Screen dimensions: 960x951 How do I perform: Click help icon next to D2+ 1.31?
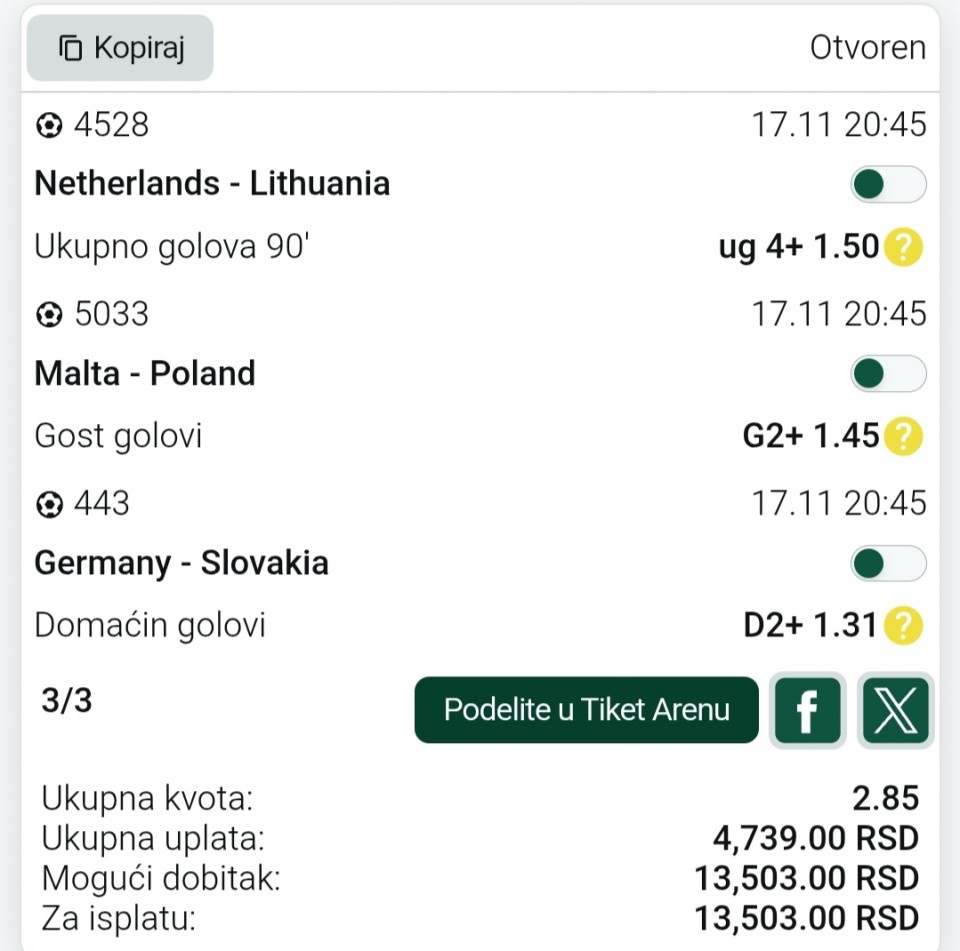pos(904,626)
